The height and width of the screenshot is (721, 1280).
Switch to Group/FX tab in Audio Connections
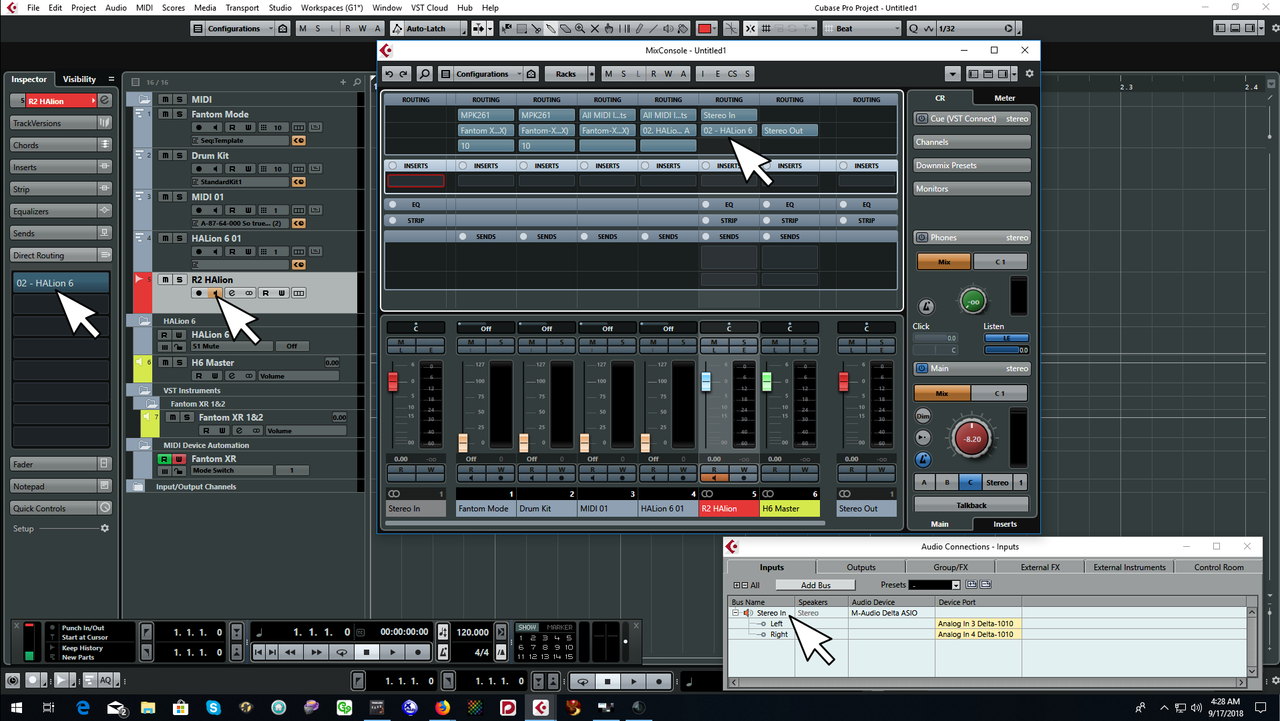coord(950,567)
